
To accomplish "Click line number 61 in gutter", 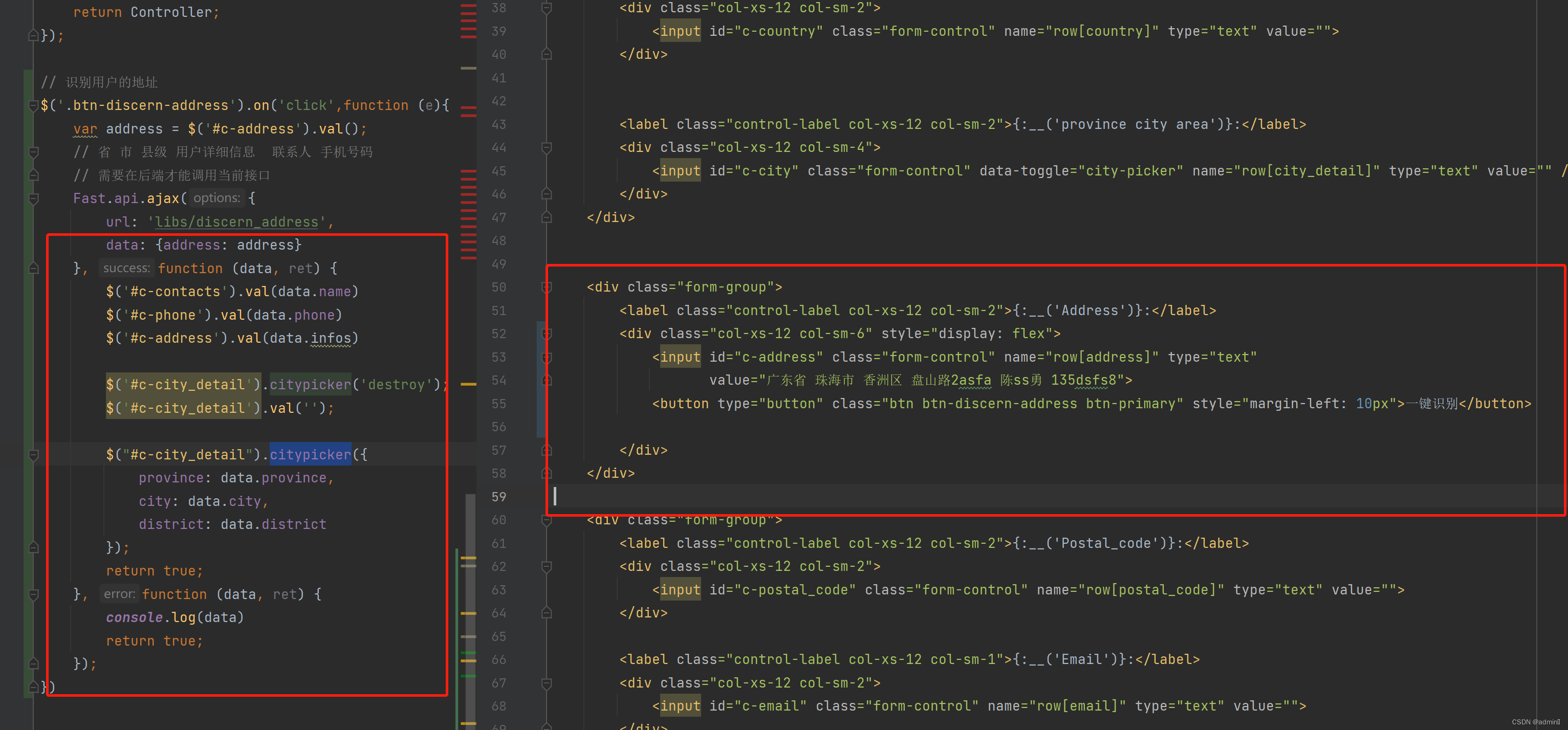I will pos(498,543).
